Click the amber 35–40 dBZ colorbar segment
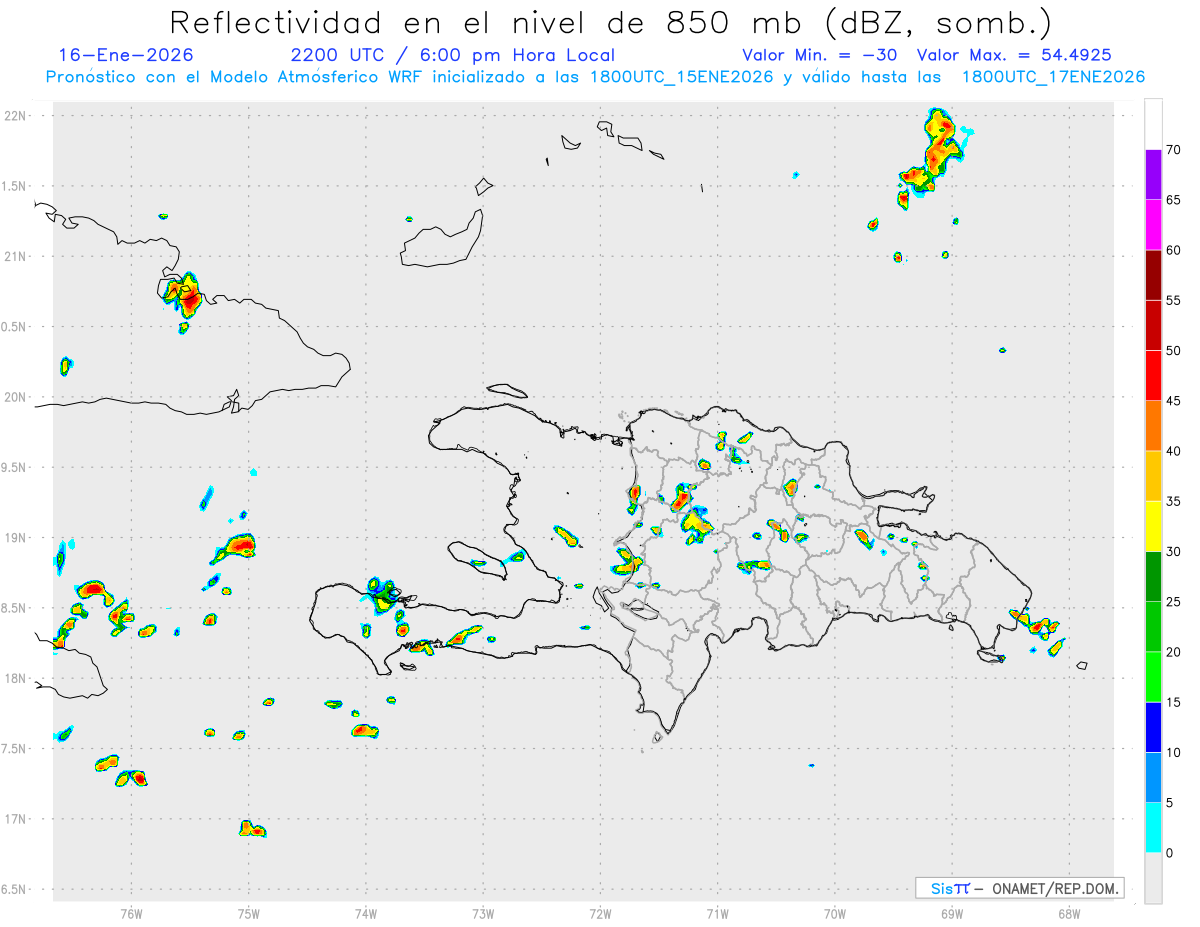The height and width of the screenshot is (927, 1200). (1154, 476)
